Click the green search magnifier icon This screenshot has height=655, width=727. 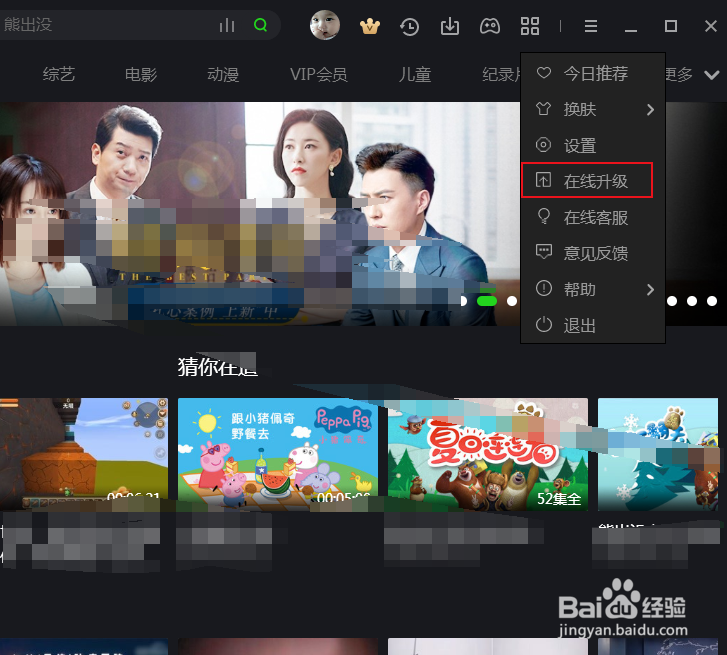(x=261, y=25)
